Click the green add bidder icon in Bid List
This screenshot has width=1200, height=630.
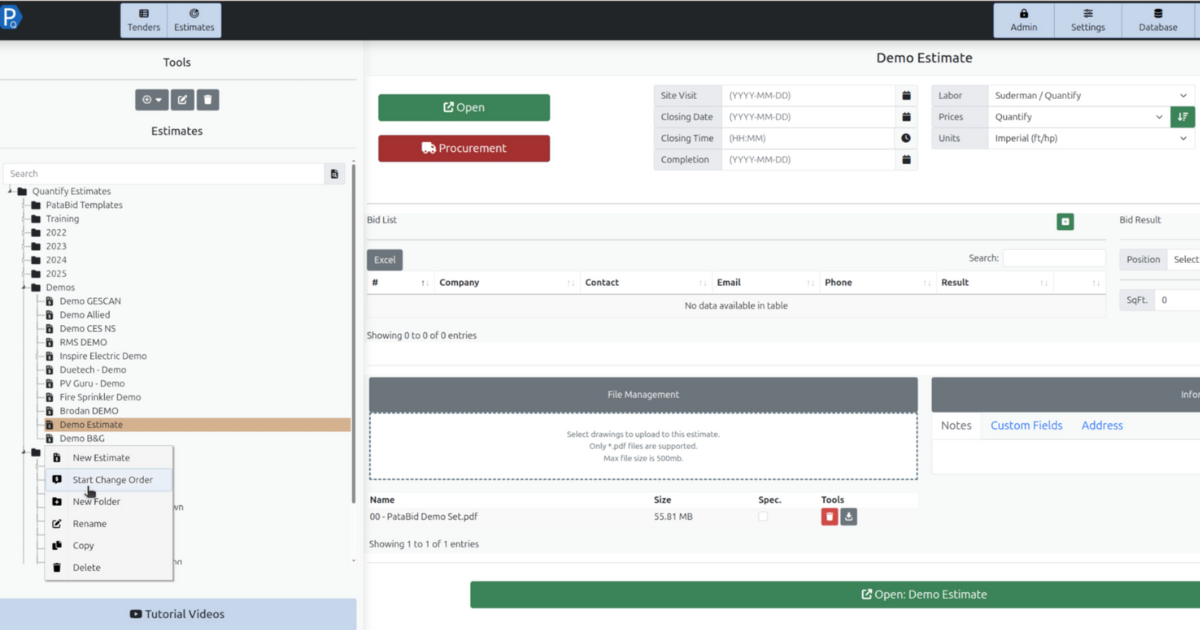coord(1065,222)
